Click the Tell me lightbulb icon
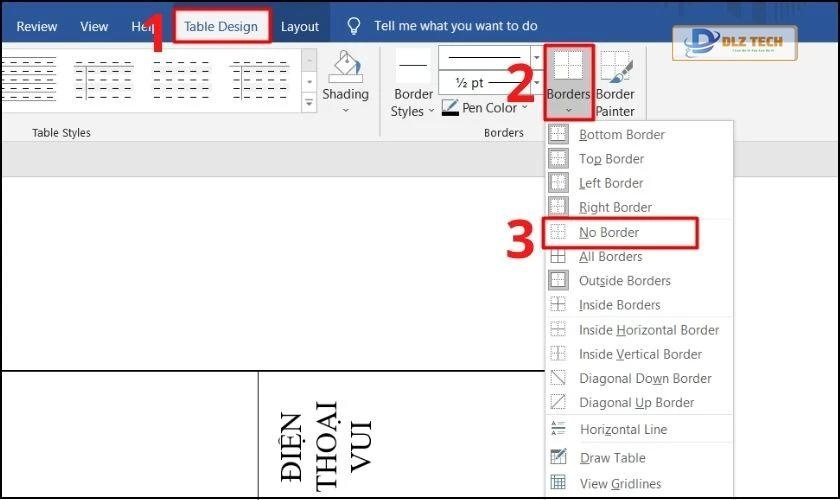This screenshot has height=500, width=840. click(x=352, y=26)
